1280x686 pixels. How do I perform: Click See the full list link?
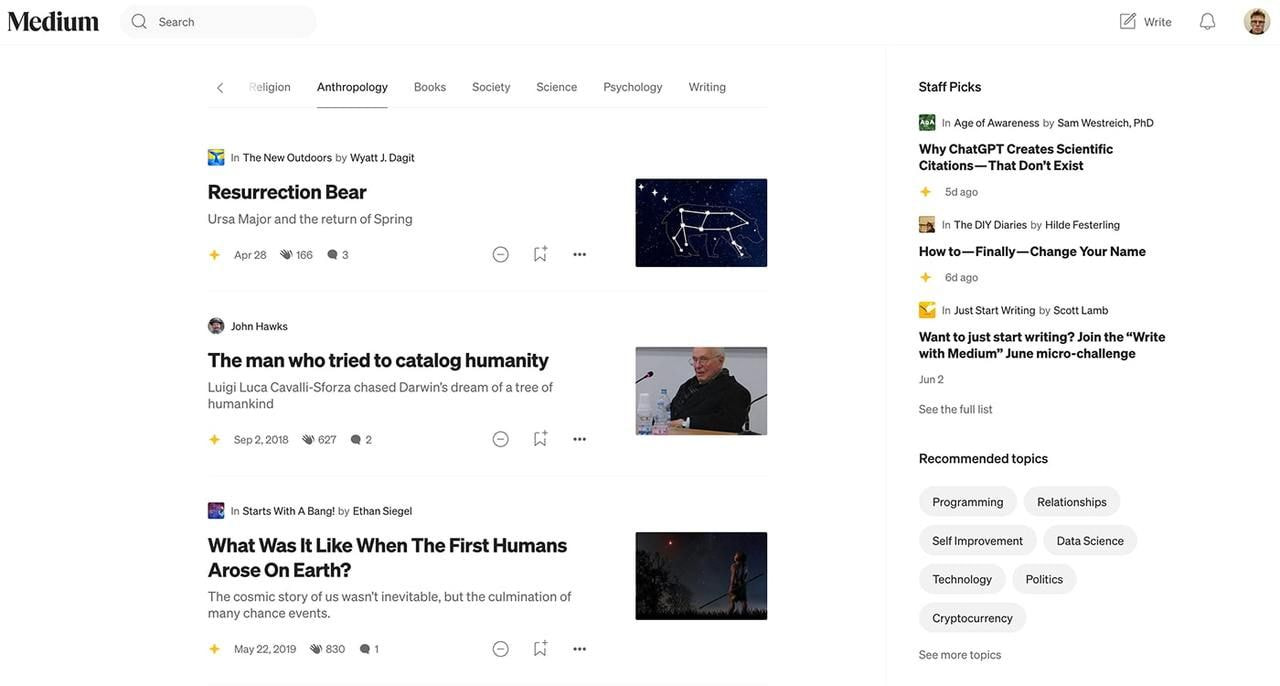(x=956, y=409)
